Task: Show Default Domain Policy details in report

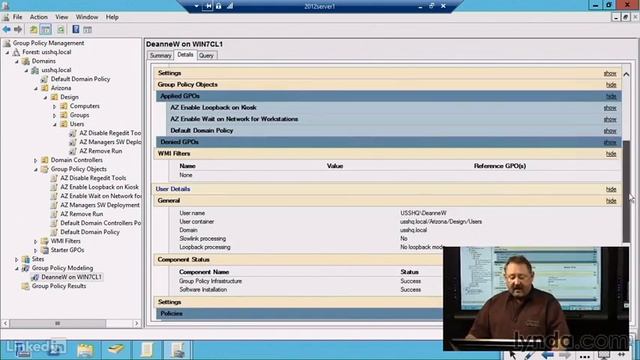Action: click(x=610, y=131)
